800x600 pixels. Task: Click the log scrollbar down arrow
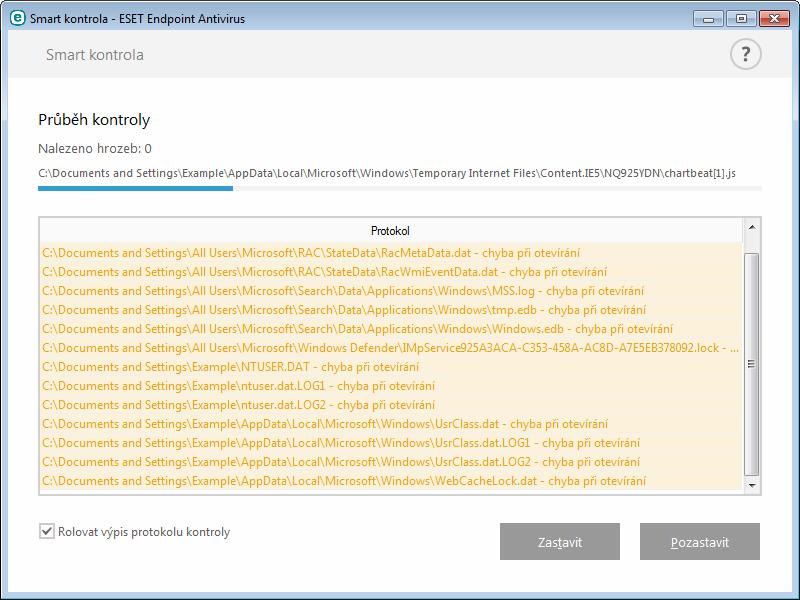(x=752, y=485)
